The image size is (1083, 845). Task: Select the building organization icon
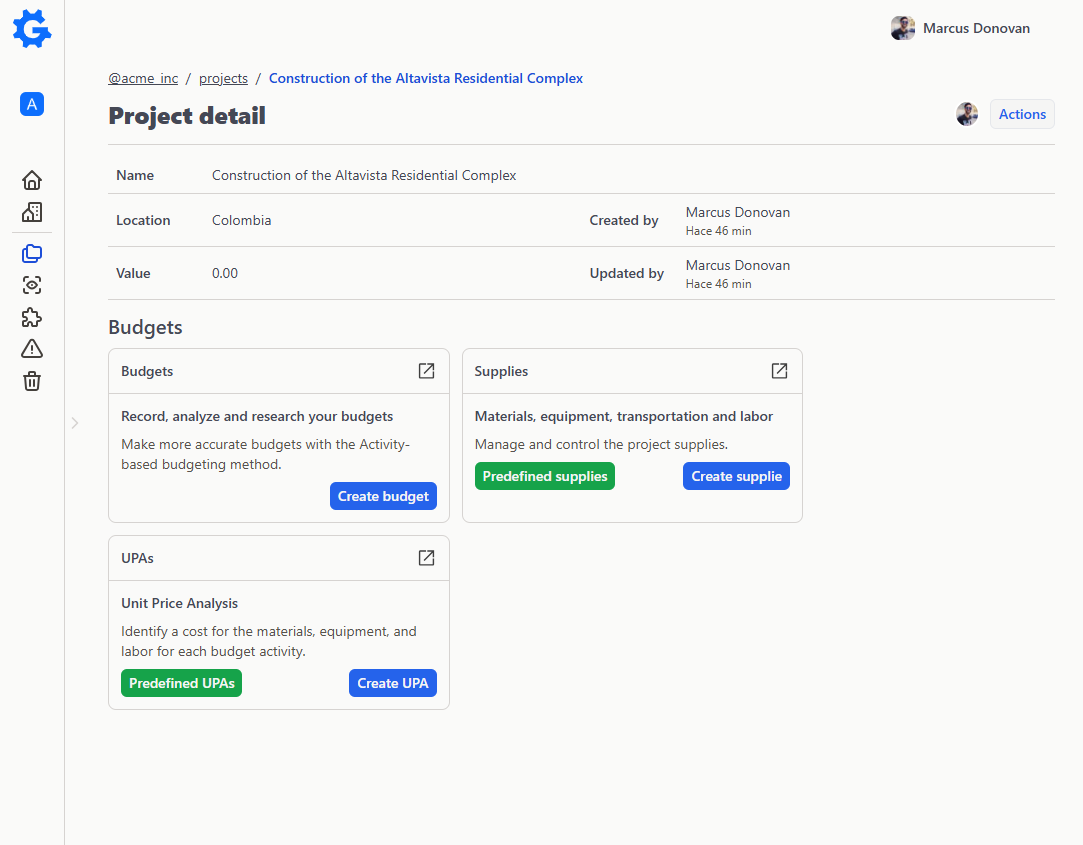click(x=31, y=212)
